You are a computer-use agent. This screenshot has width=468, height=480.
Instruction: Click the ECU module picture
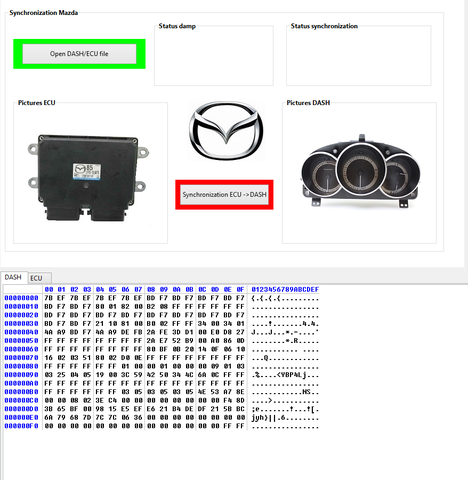tap(88, 178)
